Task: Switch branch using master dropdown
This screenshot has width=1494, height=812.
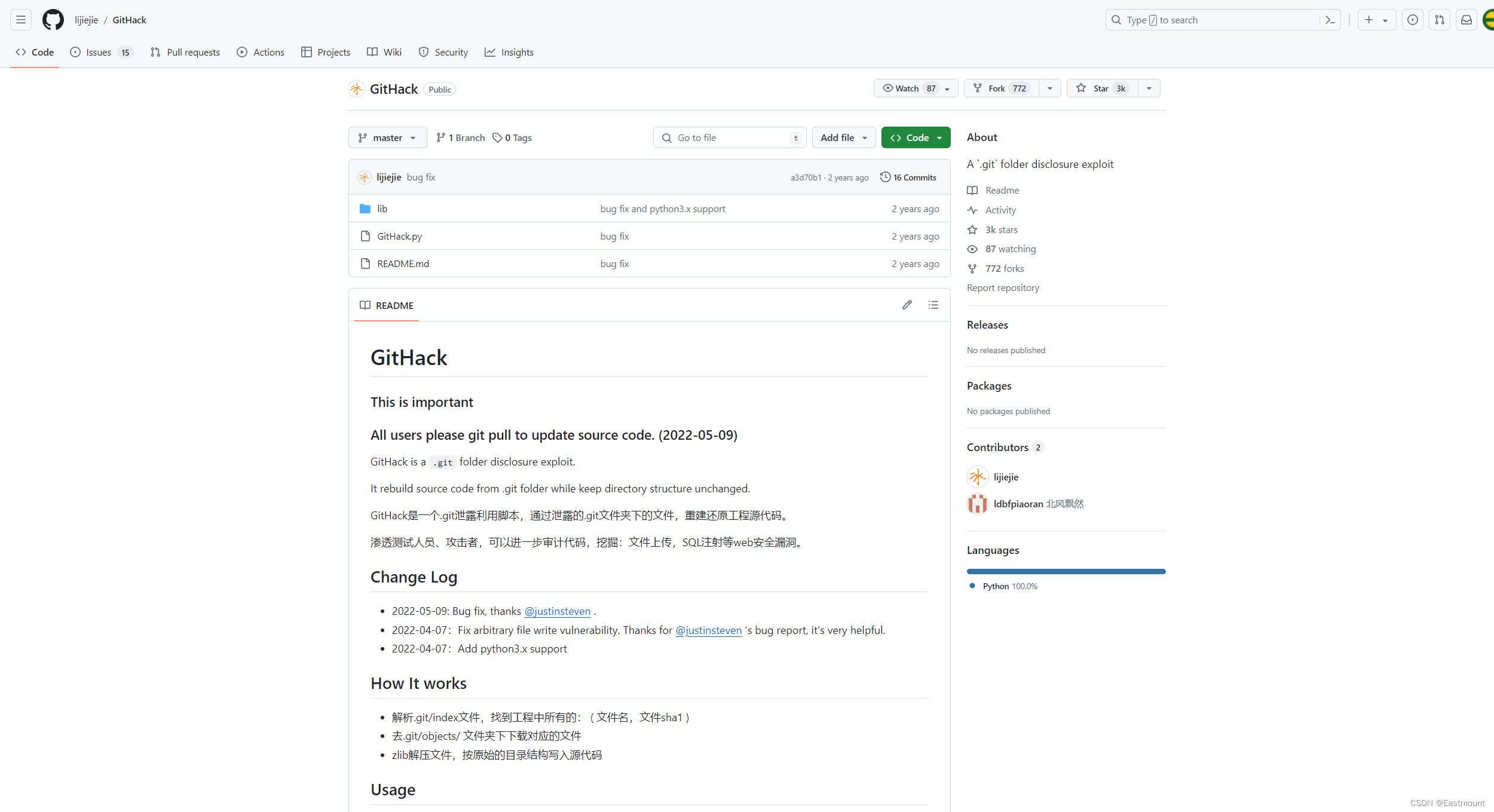Action: coord(388,137)
